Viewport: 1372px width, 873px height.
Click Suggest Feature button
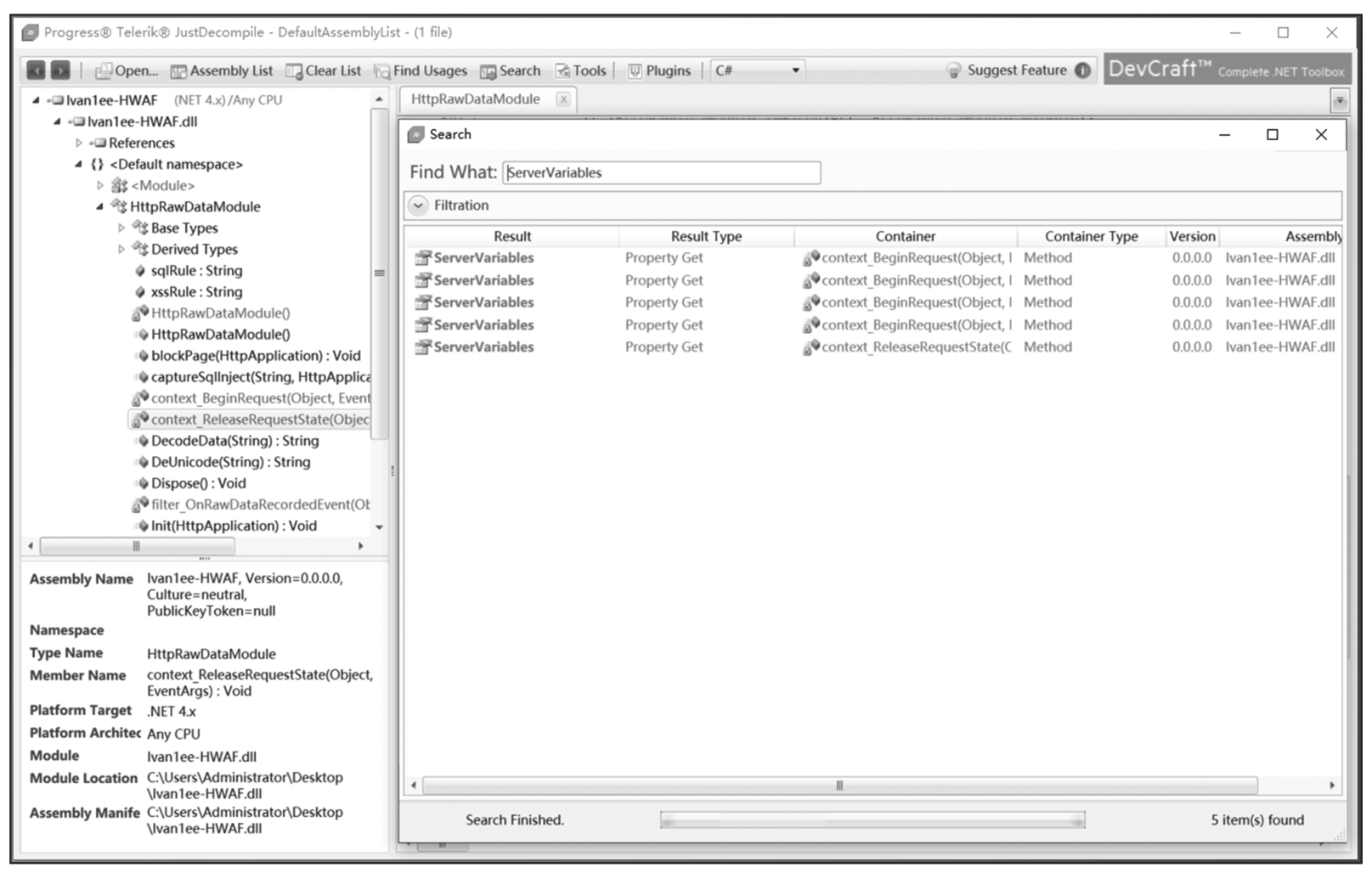pos(1008,70)
